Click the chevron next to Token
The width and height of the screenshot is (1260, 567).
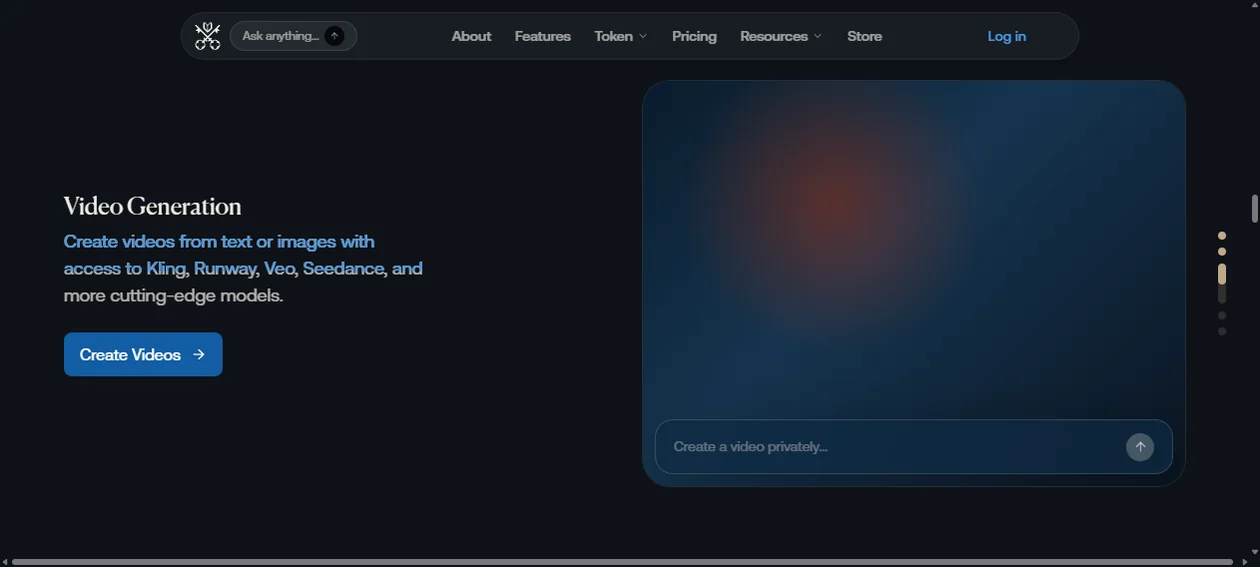643,36
